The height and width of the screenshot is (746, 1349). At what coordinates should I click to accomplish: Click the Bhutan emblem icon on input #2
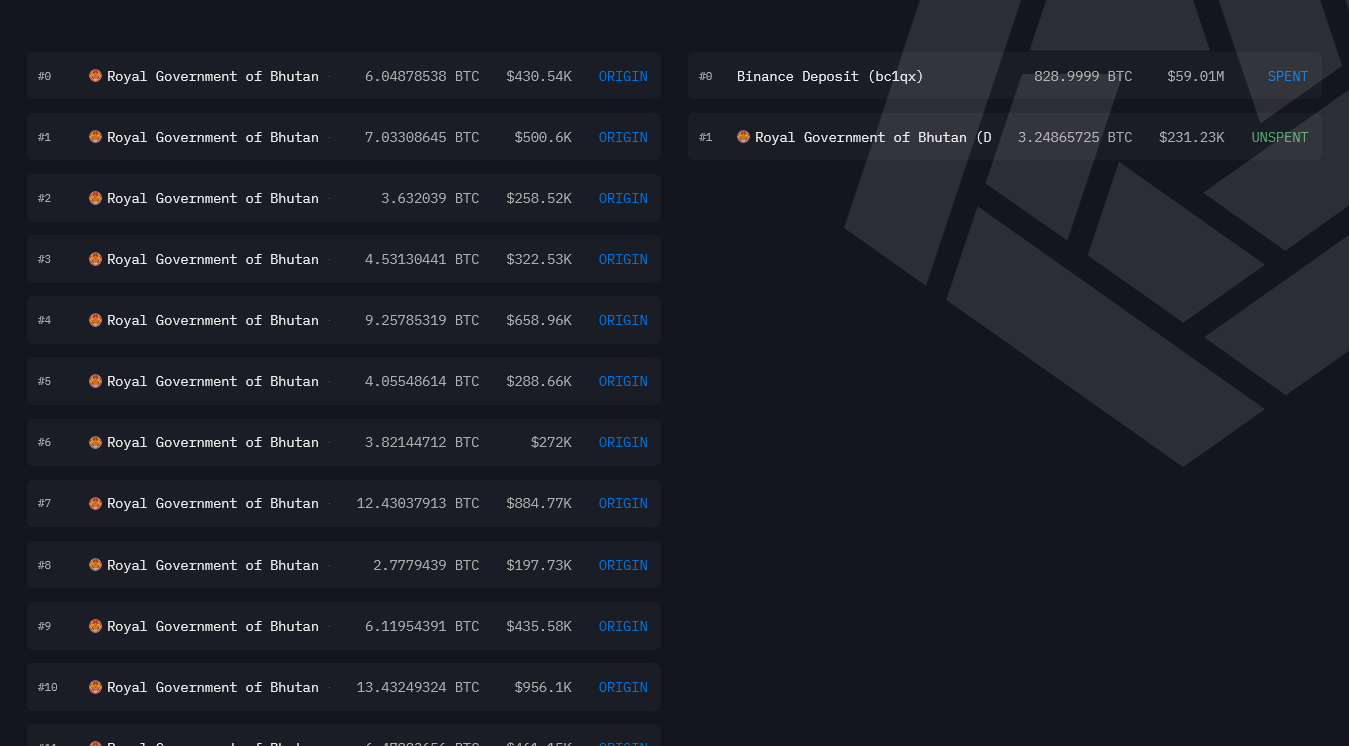[x=95, y=198]
